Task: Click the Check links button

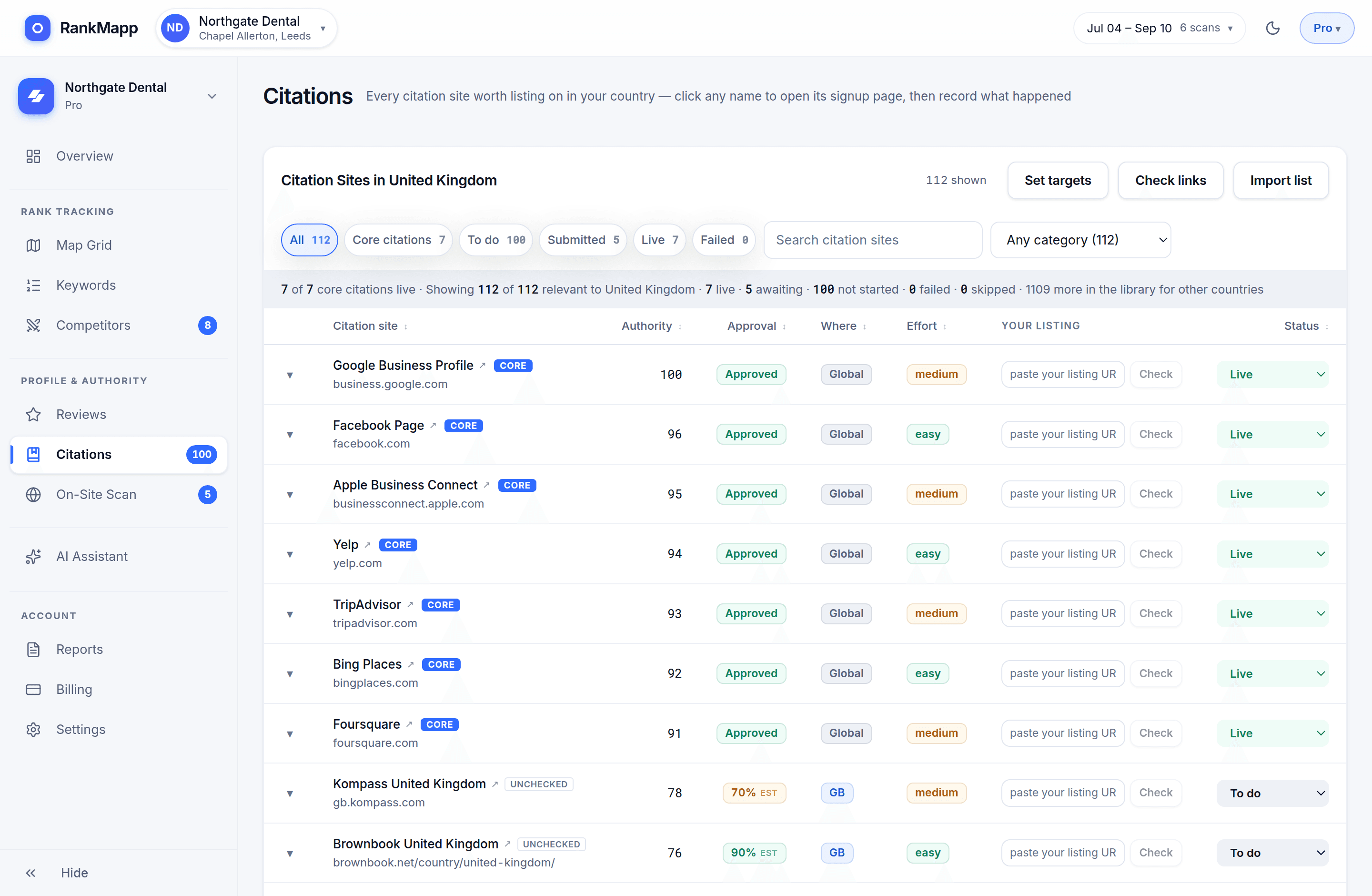Action: click(x=1170, y=181)
